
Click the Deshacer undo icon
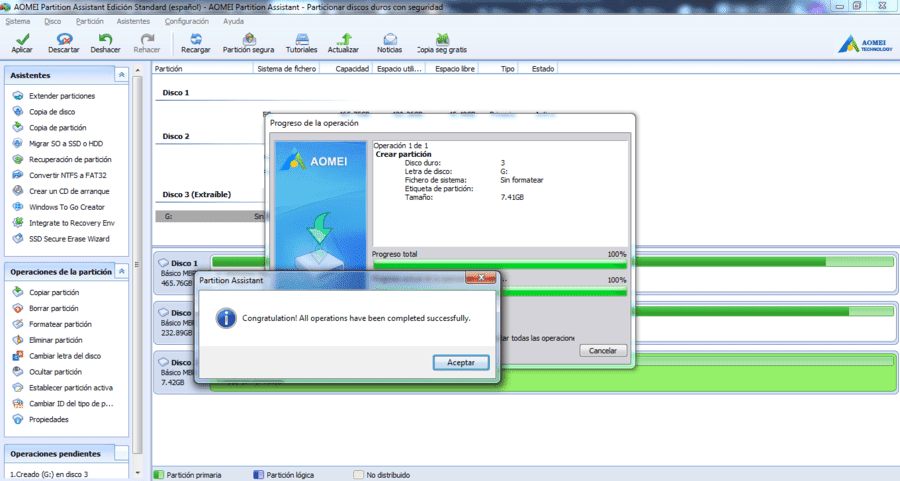coord(105,39)
